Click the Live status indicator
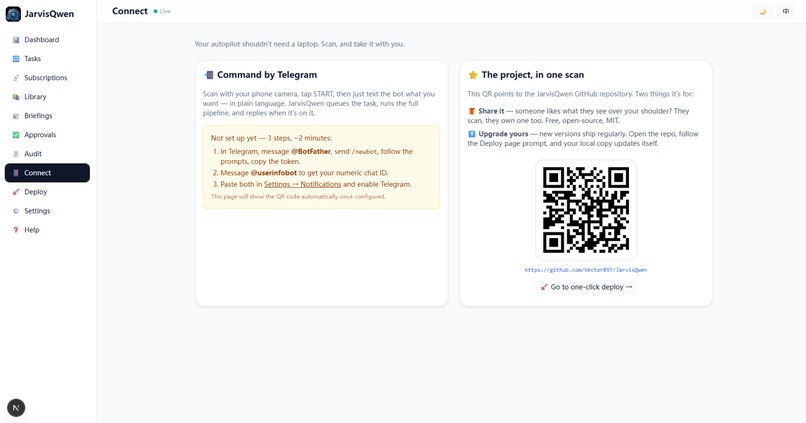806x423 pixels. point(162,11)
